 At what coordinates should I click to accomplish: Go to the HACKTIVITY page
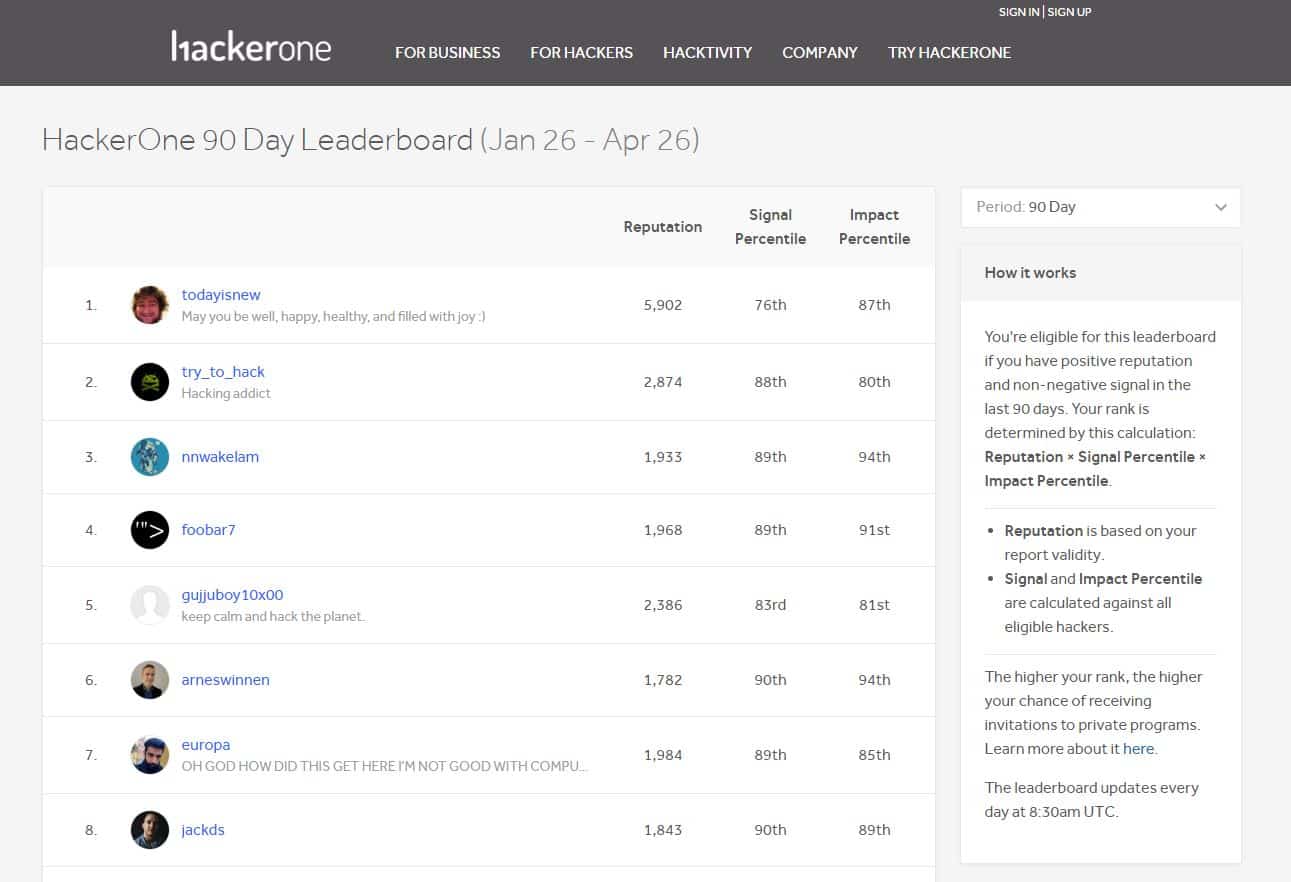point(707,52)
